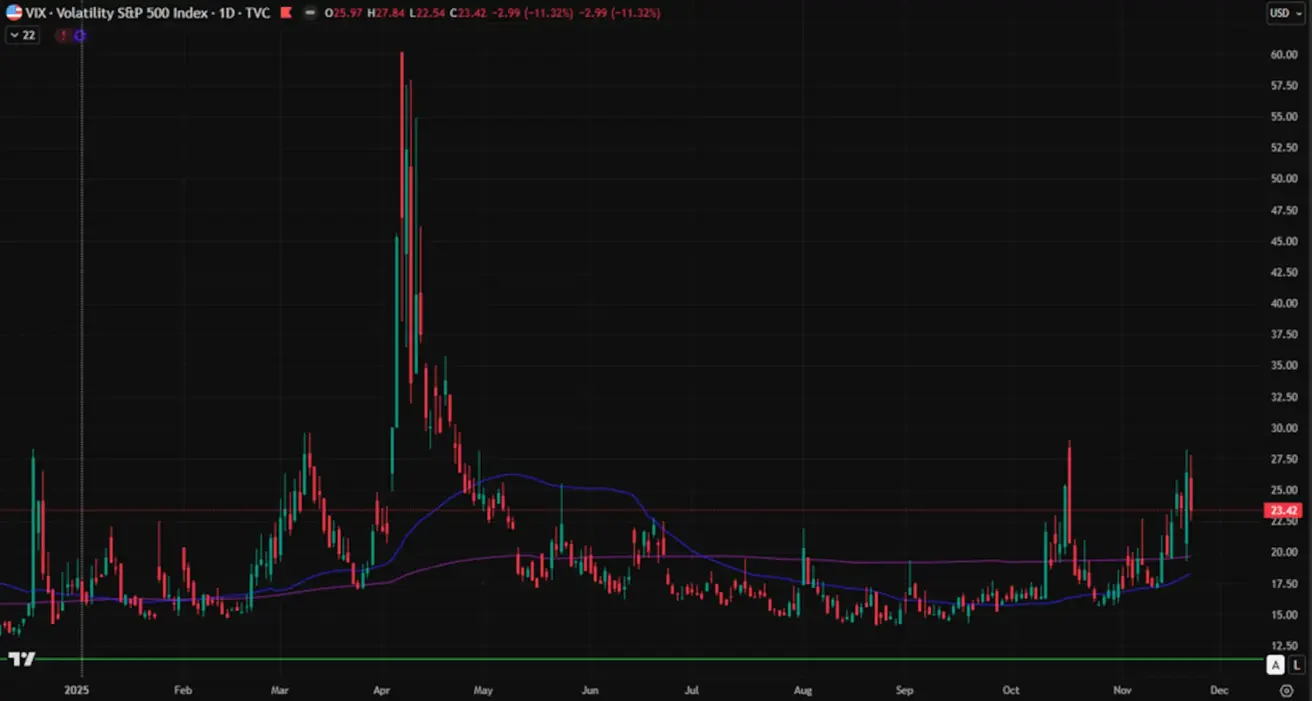Screen dimensions: 1312x701
Task: Click the red flag marker icon
Action: coord(285,13)
